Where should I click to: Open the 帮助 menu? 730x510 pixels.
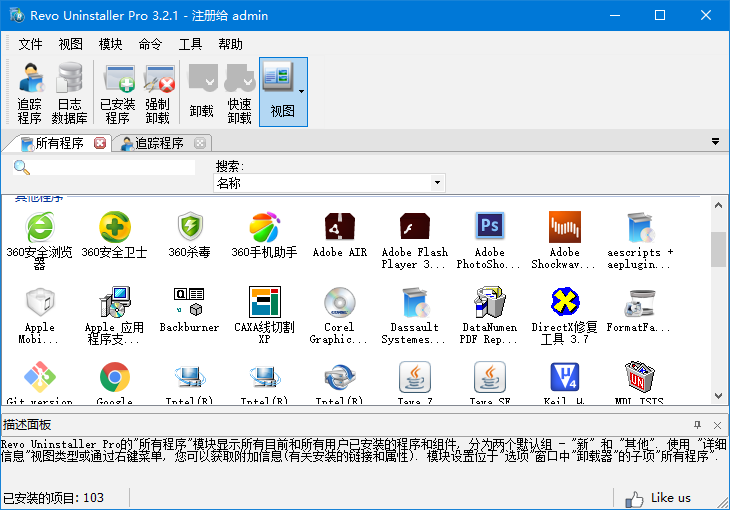tap(230, 44)
